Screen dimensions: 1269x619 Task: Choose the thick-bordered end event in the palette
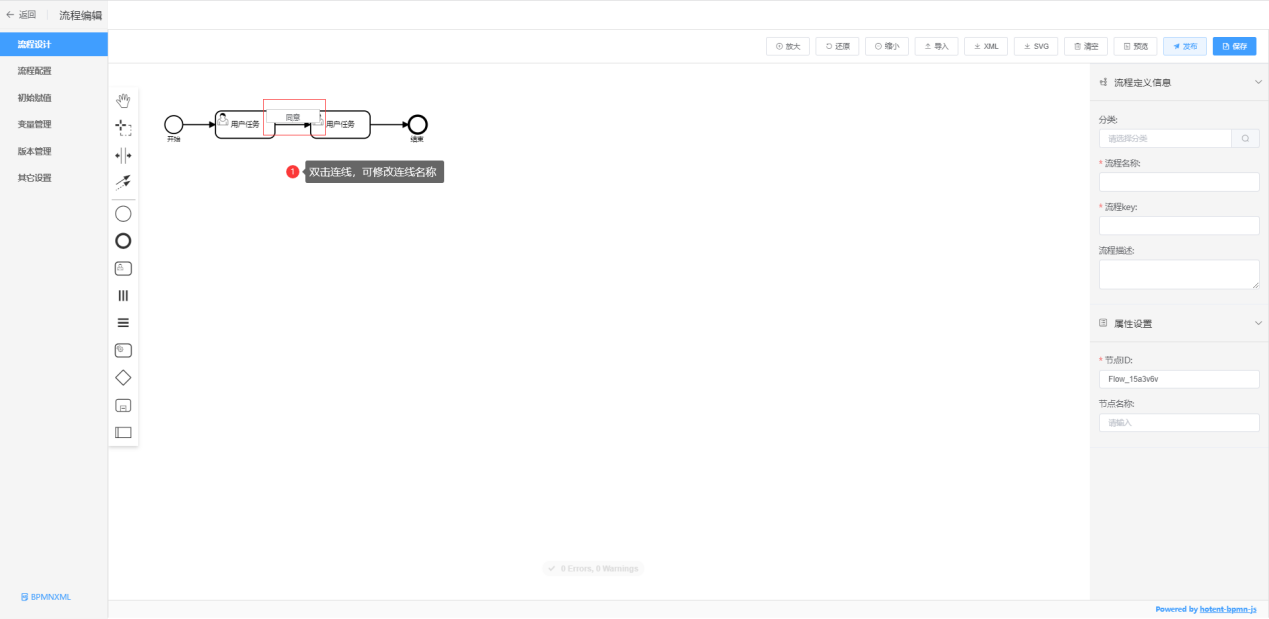(x=123, y=241)
